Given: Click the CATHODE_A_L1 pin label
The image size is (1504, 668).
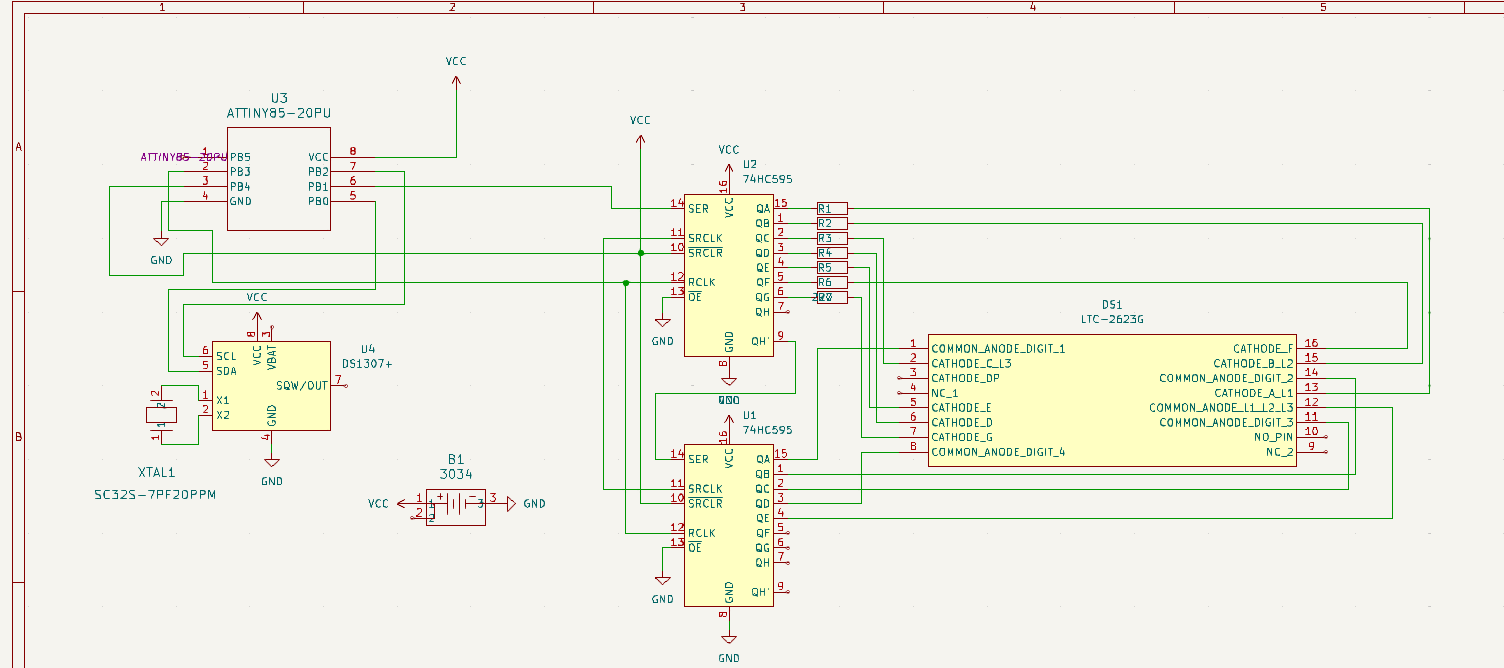Looking at the screenshot, I should [x=1253, y=393].
